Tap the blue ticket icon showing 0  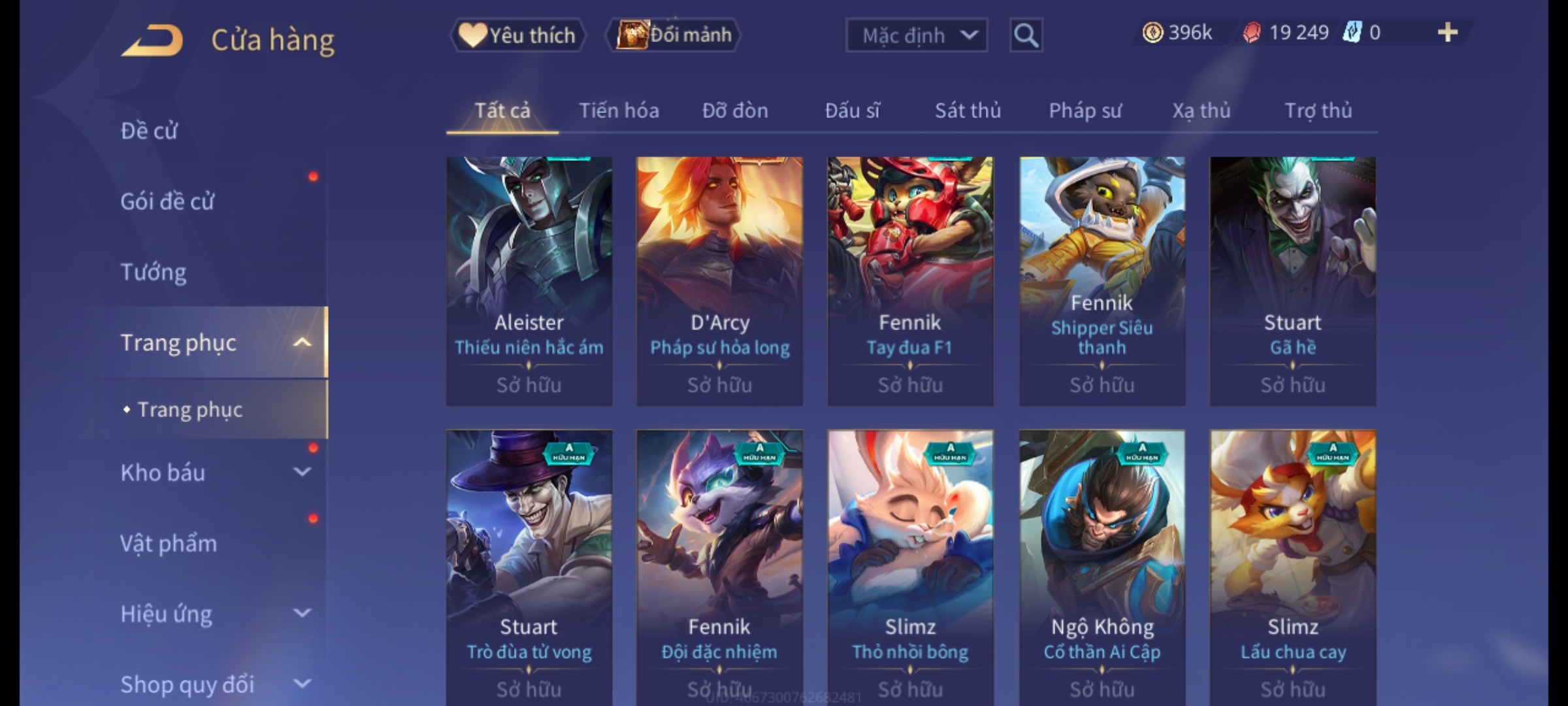coord(1351,32)
